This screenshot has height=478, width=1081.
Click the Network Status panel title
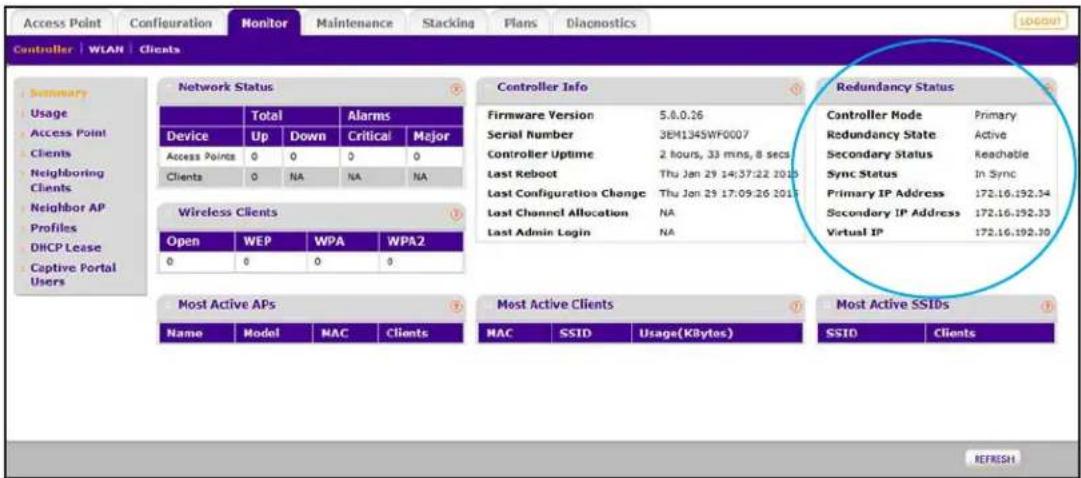[225, 87]
